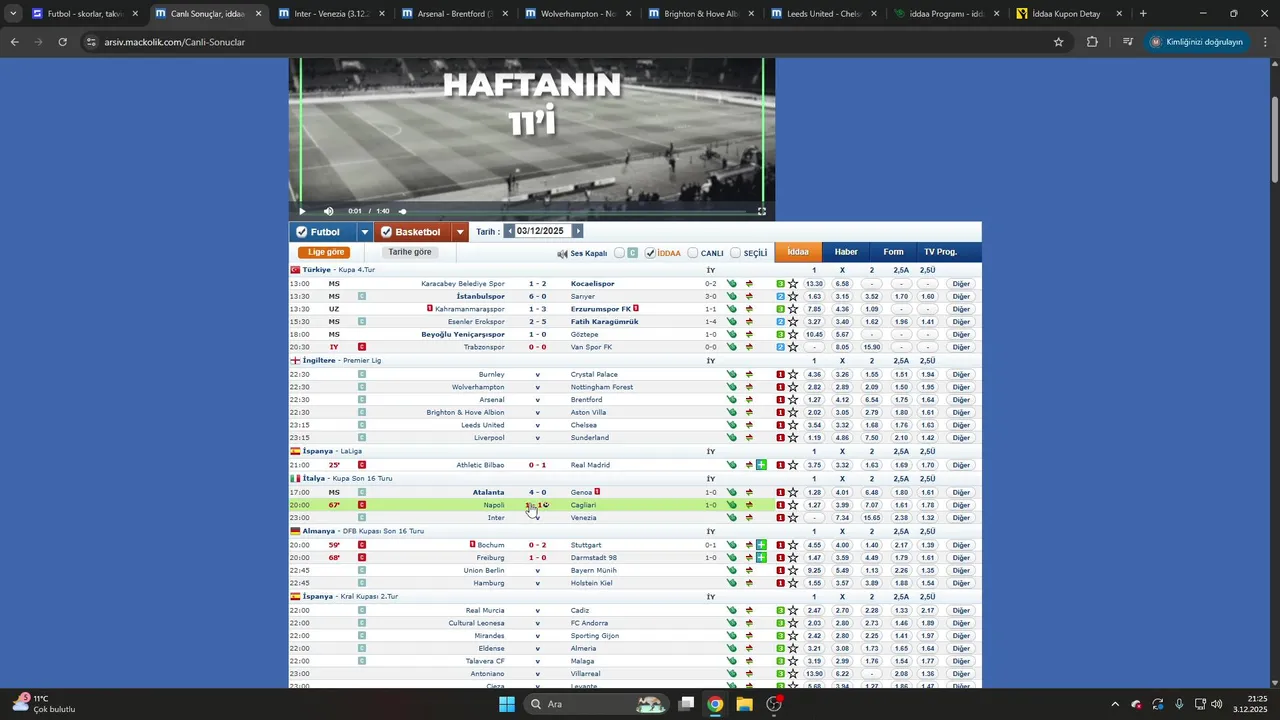1280x720 pixels.
Task: Click the date field 03/12/2025
Action: point(541,231)
